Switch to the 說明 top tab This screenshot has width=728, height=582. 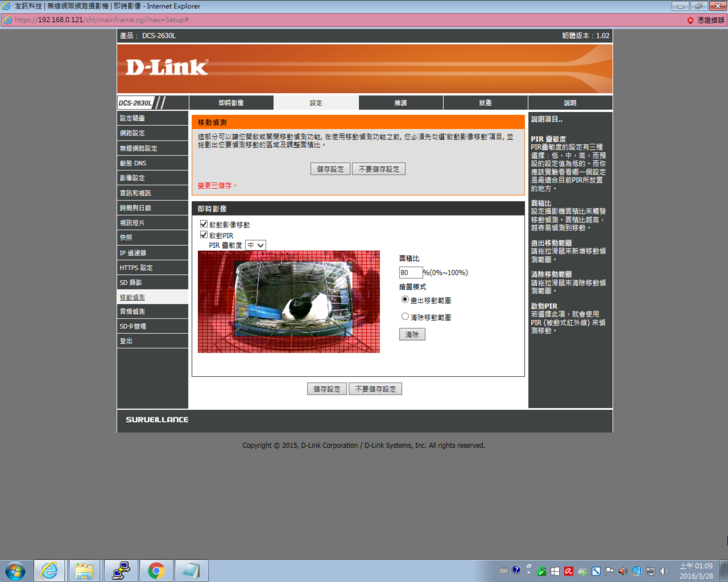[570, 103]
